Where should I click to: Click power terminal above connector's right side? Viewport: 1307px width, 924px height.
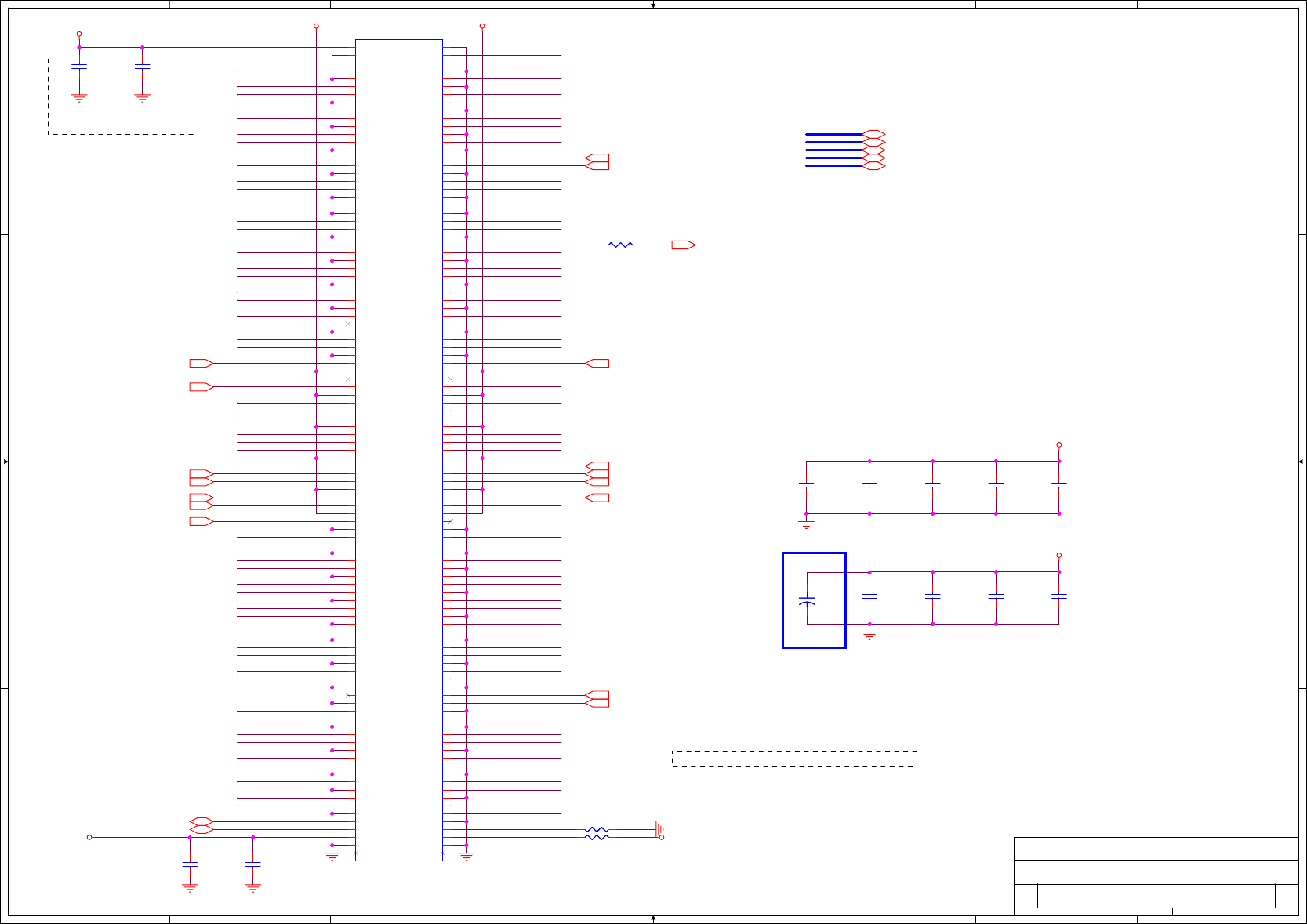point(482,26)
